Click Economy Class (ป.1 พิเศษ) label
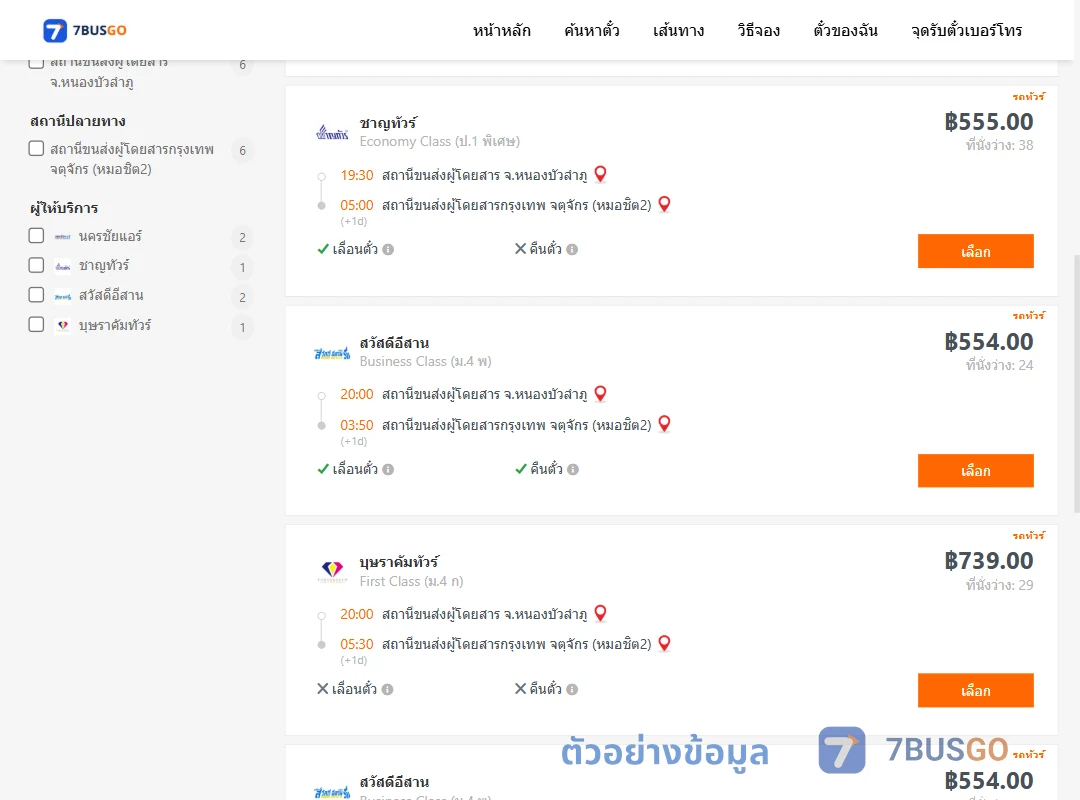1080x800 pixels. [439, 141]
